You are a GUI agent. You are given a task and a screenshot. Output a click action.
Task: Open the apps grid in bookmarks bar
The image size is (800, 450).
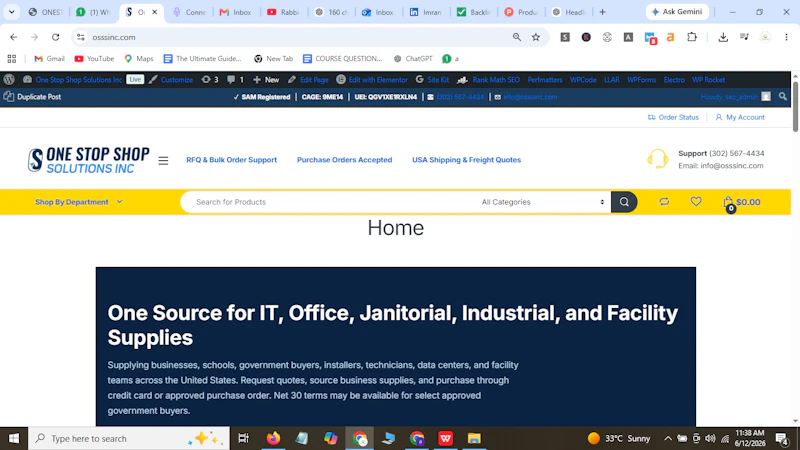pos(12,59)
